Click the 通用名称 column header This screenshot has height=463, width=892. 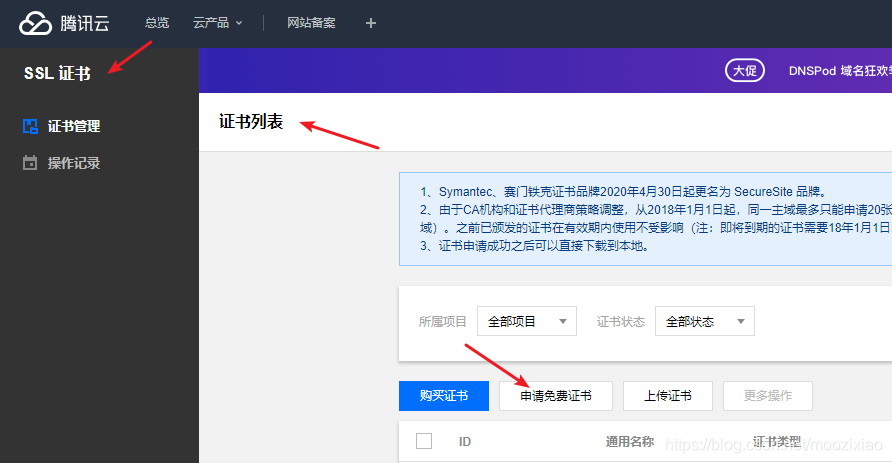(x=630, y=442)
